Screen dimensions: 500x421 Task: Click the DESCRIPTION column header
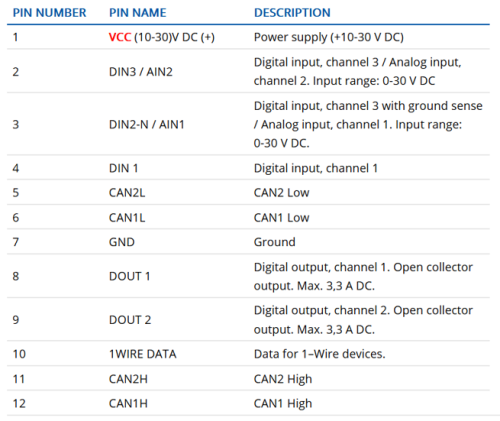292,13
